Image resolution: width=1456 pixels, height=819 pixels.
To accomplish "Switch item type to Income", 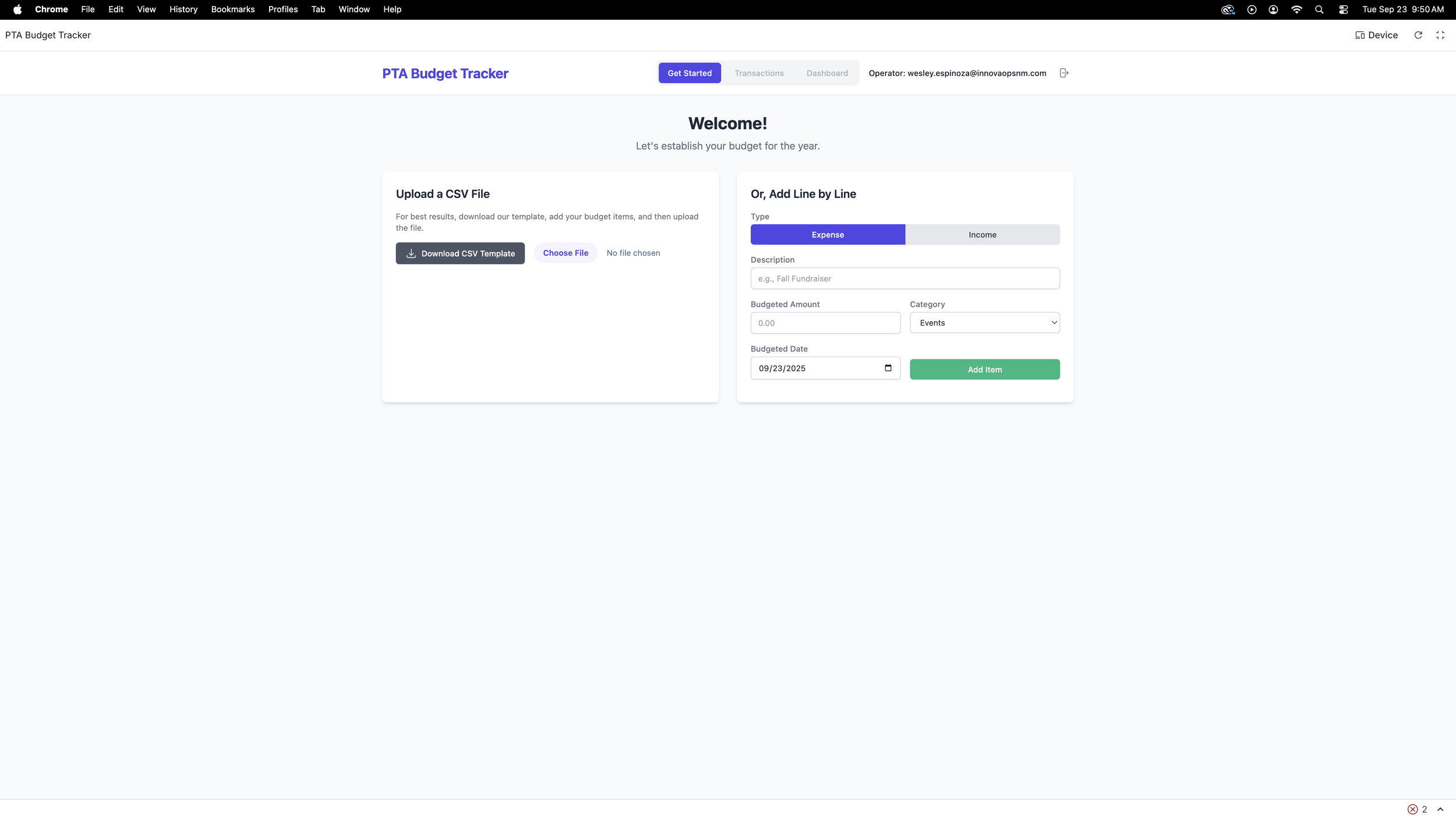I will pyautogui.click(x=982, y=235).
